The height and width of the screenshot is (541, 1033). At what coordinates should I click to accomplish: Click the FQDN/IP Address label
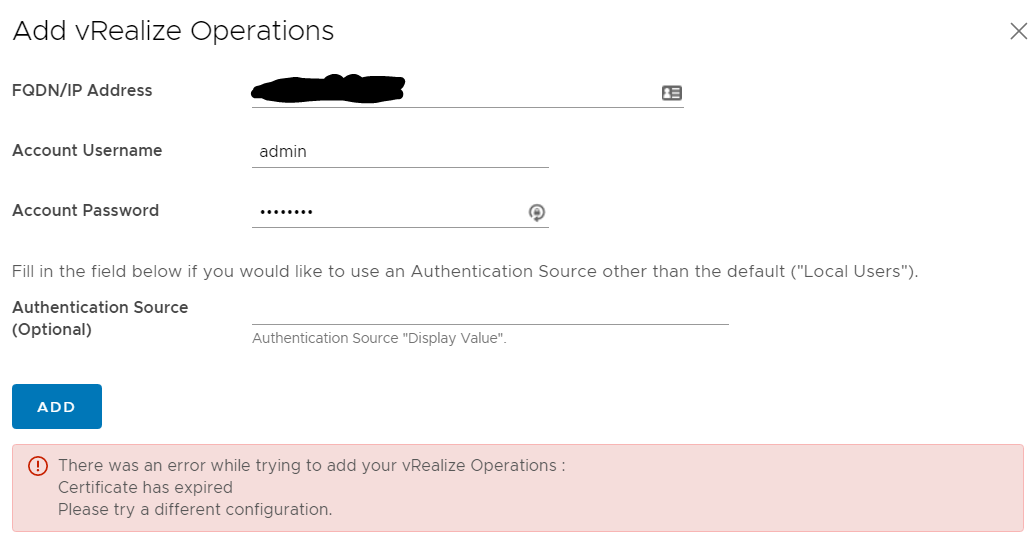(x=82, y=90)
